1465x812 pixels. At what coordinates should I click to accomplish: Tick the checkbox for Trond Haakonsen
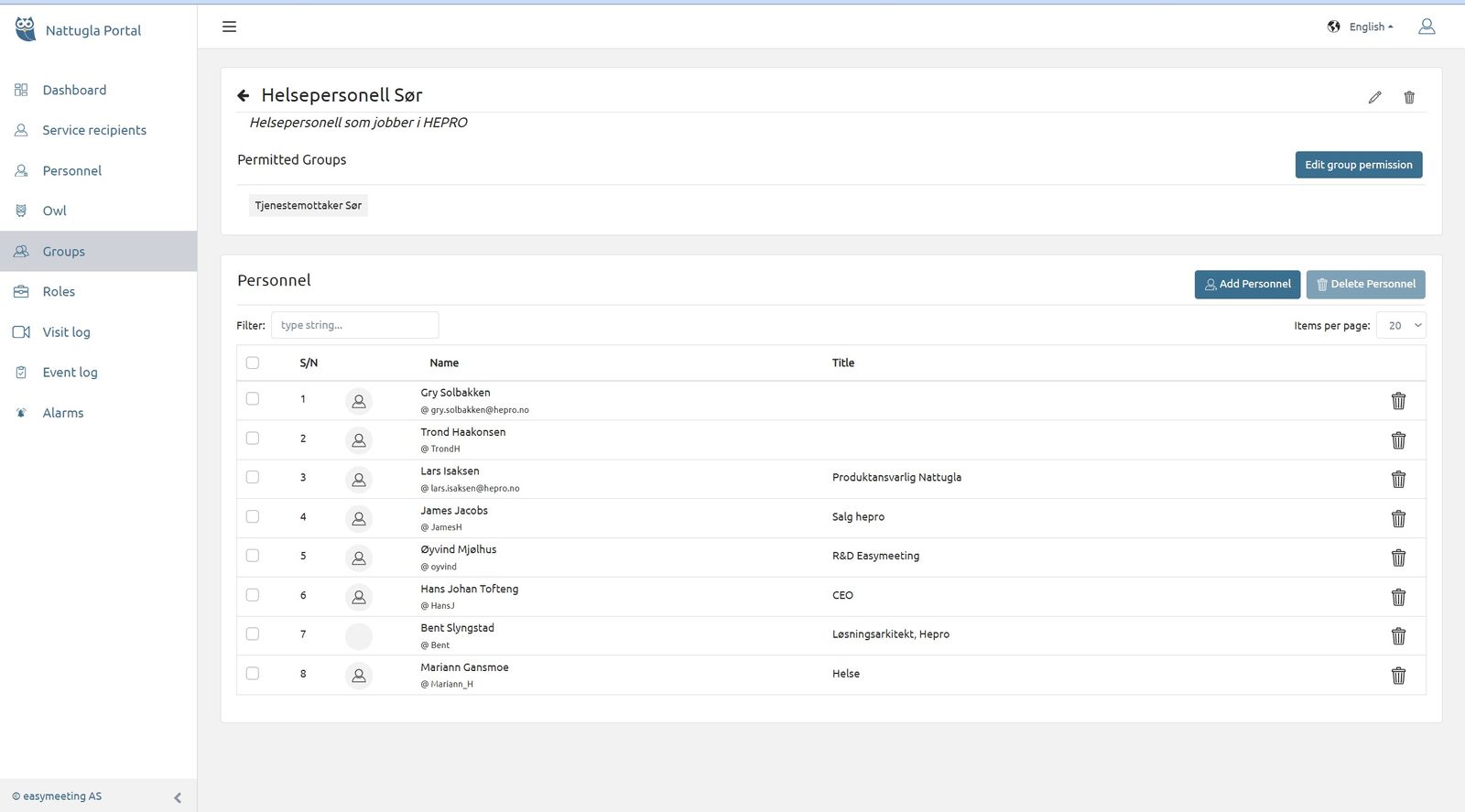tap(253, 438)
